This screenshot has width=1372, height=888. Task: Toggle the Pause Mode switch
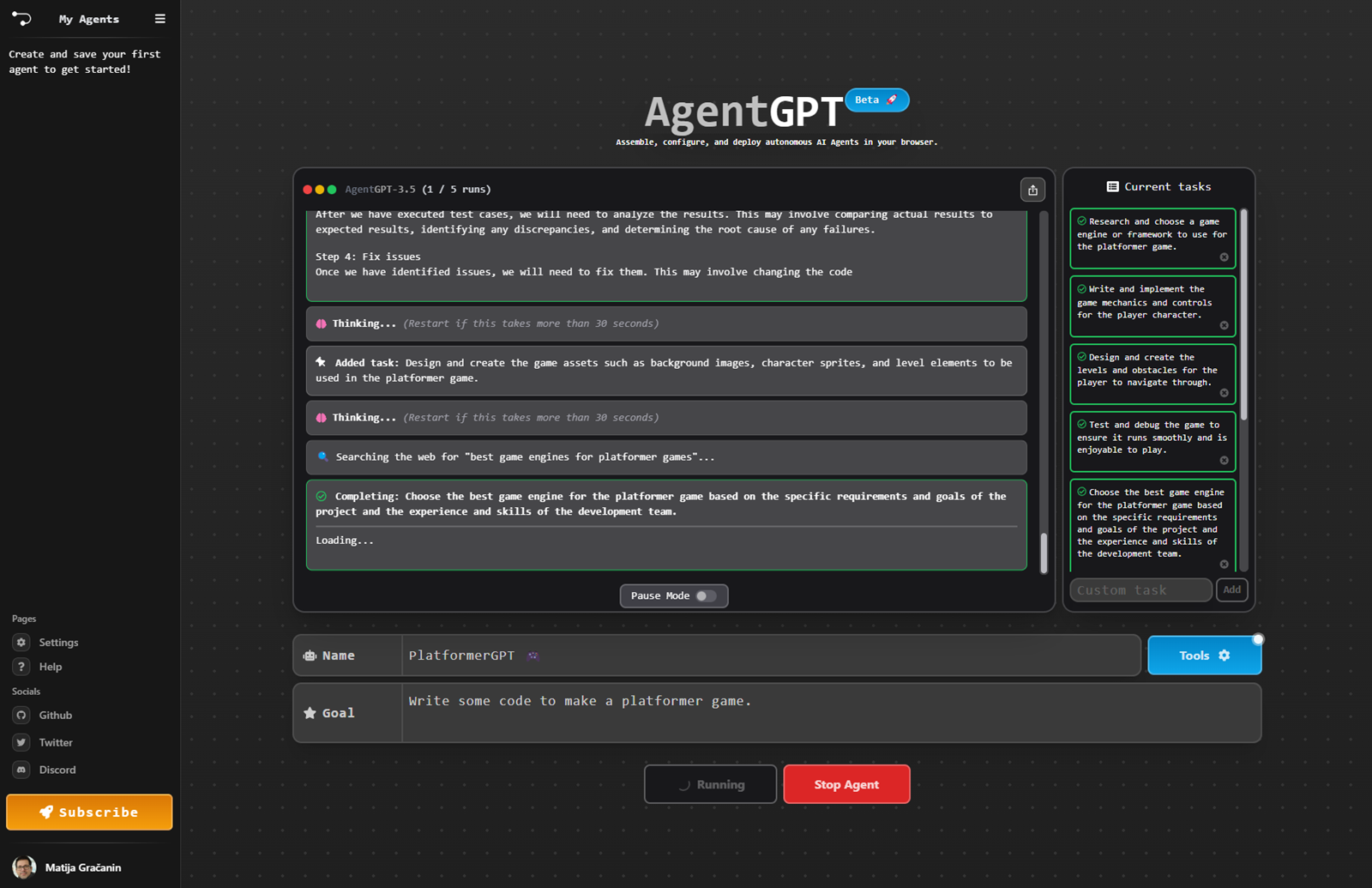click(706, 595)
